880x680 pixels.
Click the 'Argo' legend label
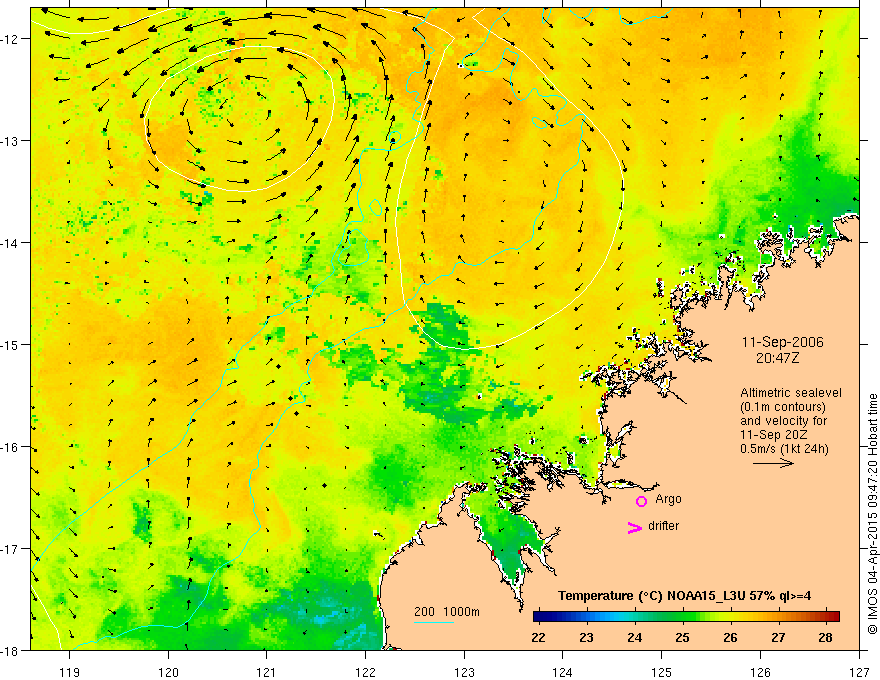coord(668,499)
